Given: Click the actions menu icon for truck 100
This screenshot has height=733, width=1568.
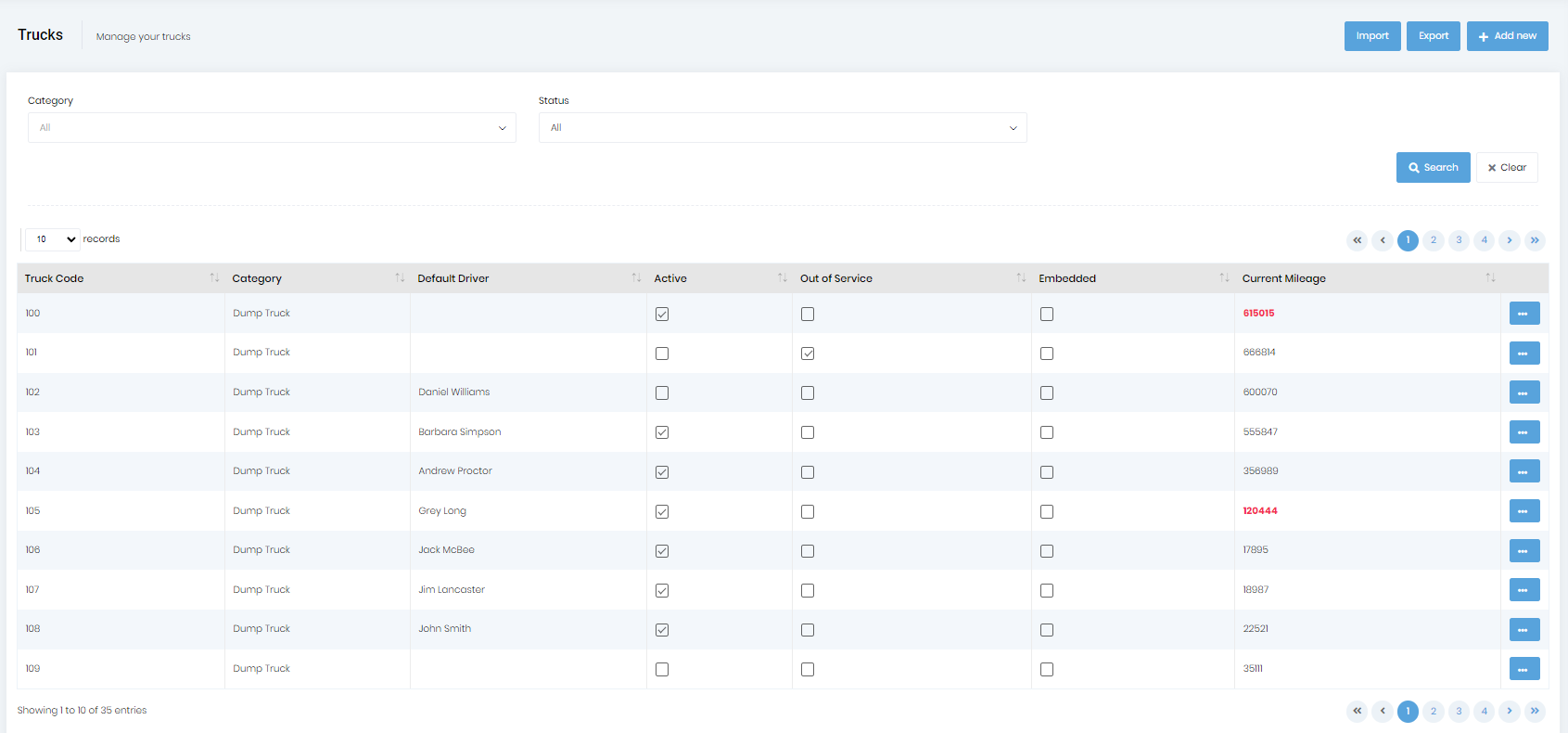Looking at the screenshot, I should pyautogui.click(x=1523, y=314).
